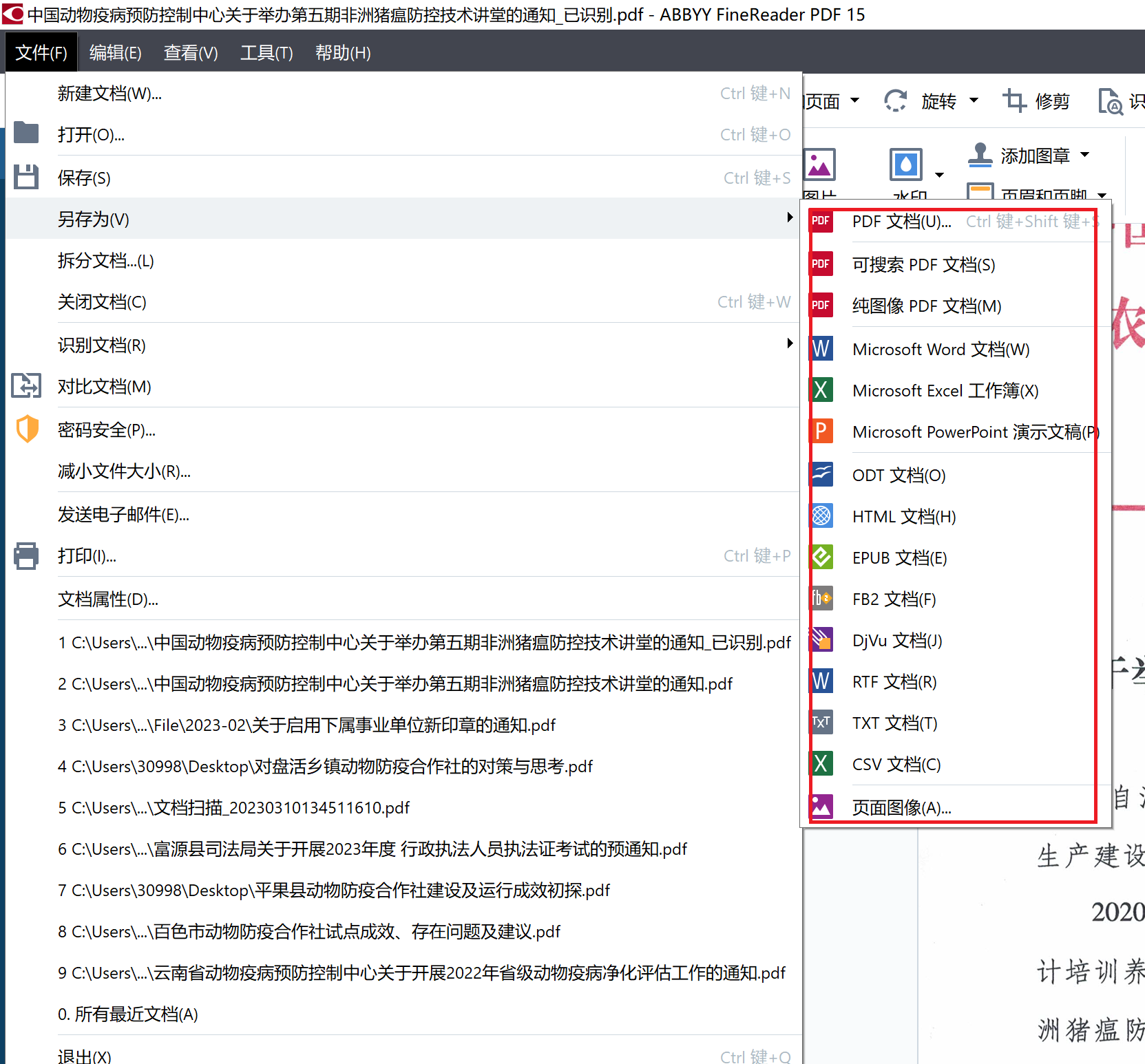The width and height of the screenshot is (1145, 1064).
Task: Click the TXT document icon
Action: (x=821, y=722)
